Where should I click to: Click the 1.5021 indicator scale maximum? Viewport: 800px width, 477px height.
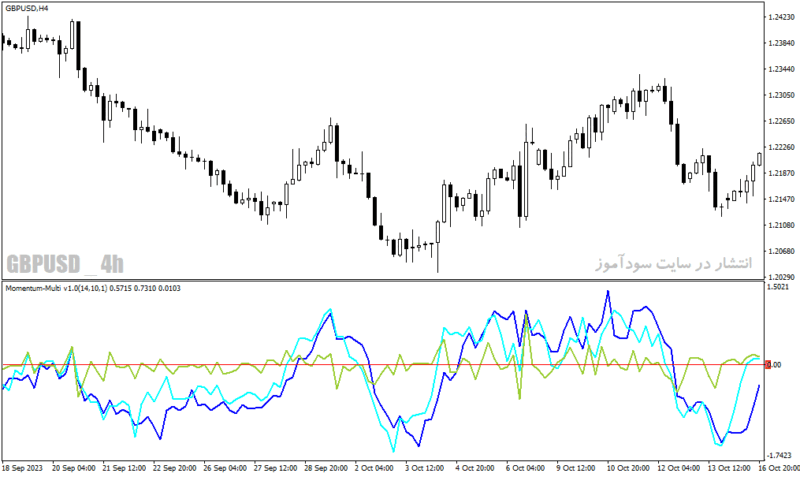click(779, 287)
